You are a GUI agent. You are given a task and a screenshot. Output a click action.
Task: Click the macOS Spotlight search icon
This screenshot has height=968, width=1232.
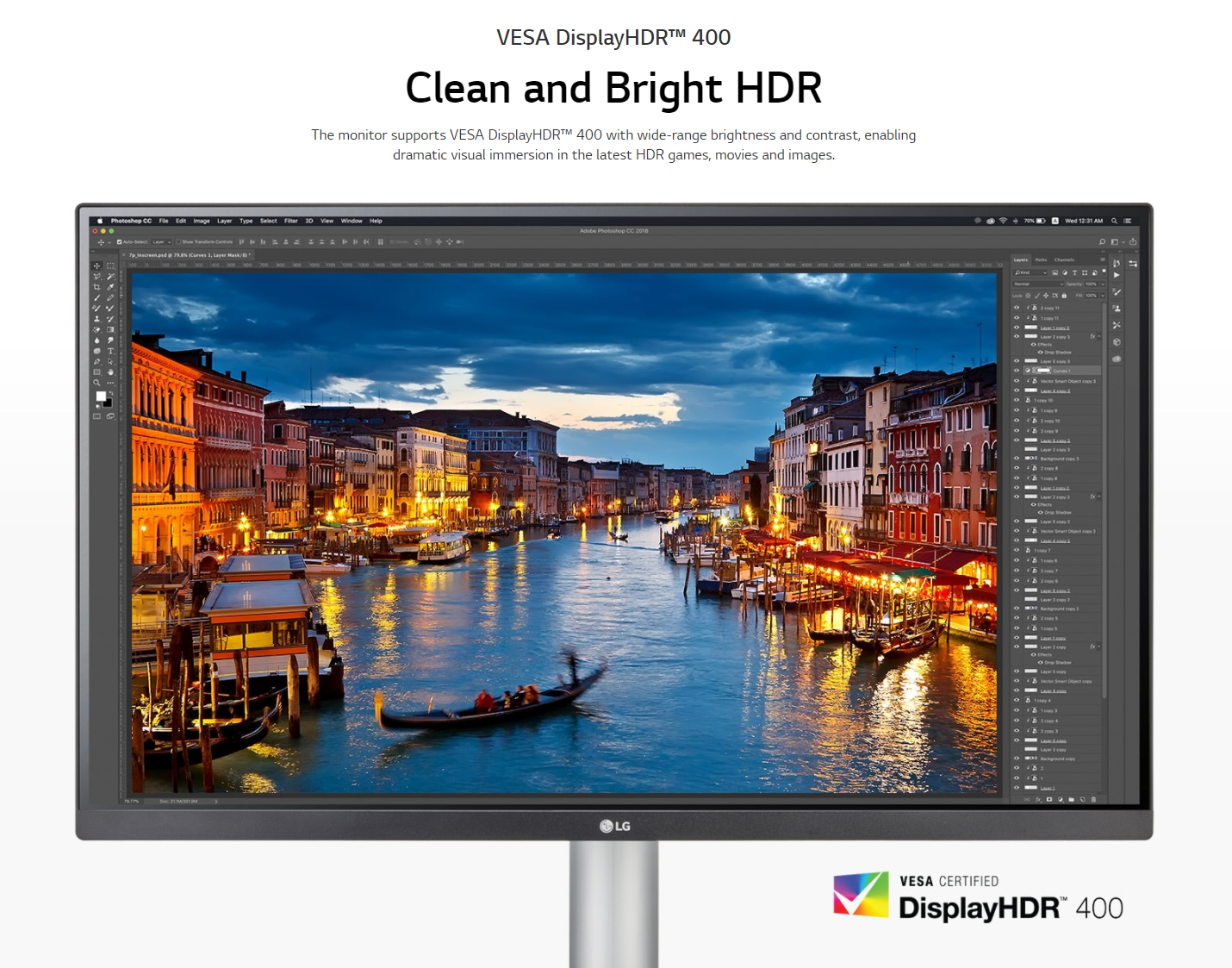1114,221
